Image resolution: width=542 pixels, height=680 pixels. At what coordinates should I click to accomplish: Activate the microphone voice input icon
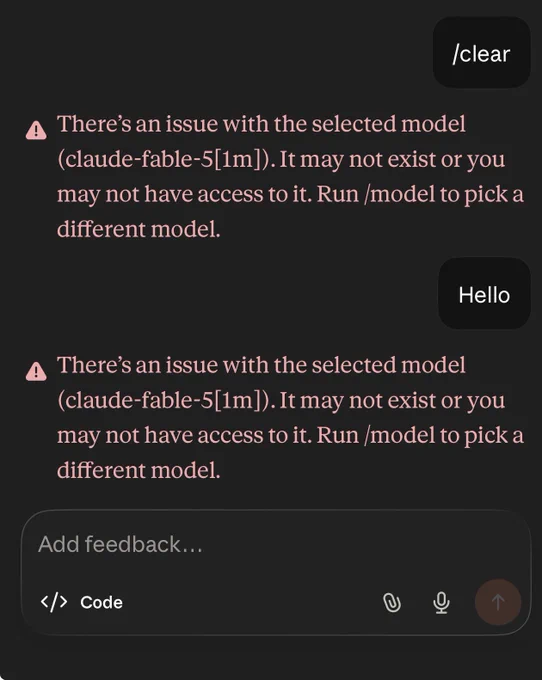[441, 602]
